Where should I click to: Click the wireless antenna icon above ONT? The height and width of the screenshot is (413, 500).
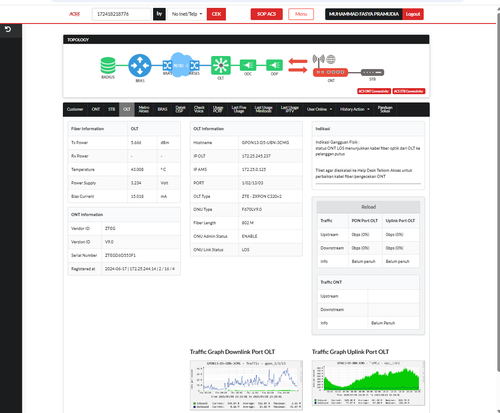point(318,60)
